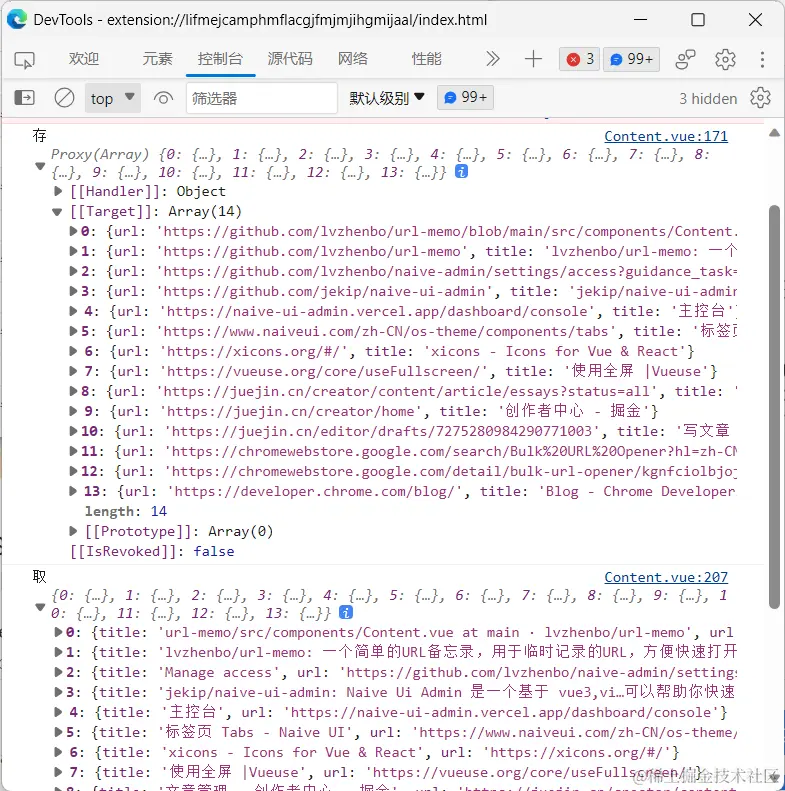The height and width of the screenshot is (791, 785).
Task: Expand Target item 9 juejin creator home
Action: 74,411
